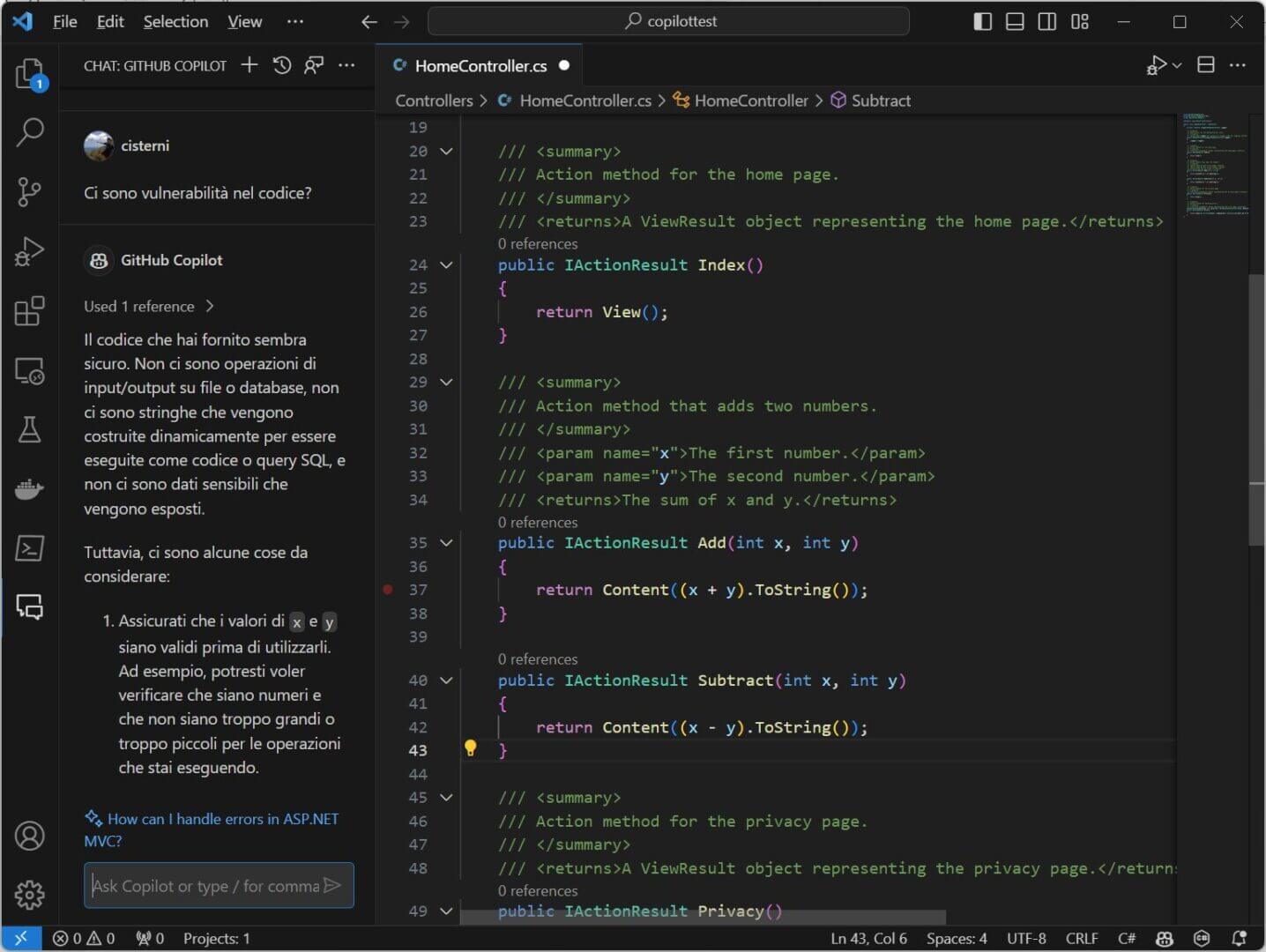
Task: Start a new chat with the plus icon
Action: tap(249, 64)
